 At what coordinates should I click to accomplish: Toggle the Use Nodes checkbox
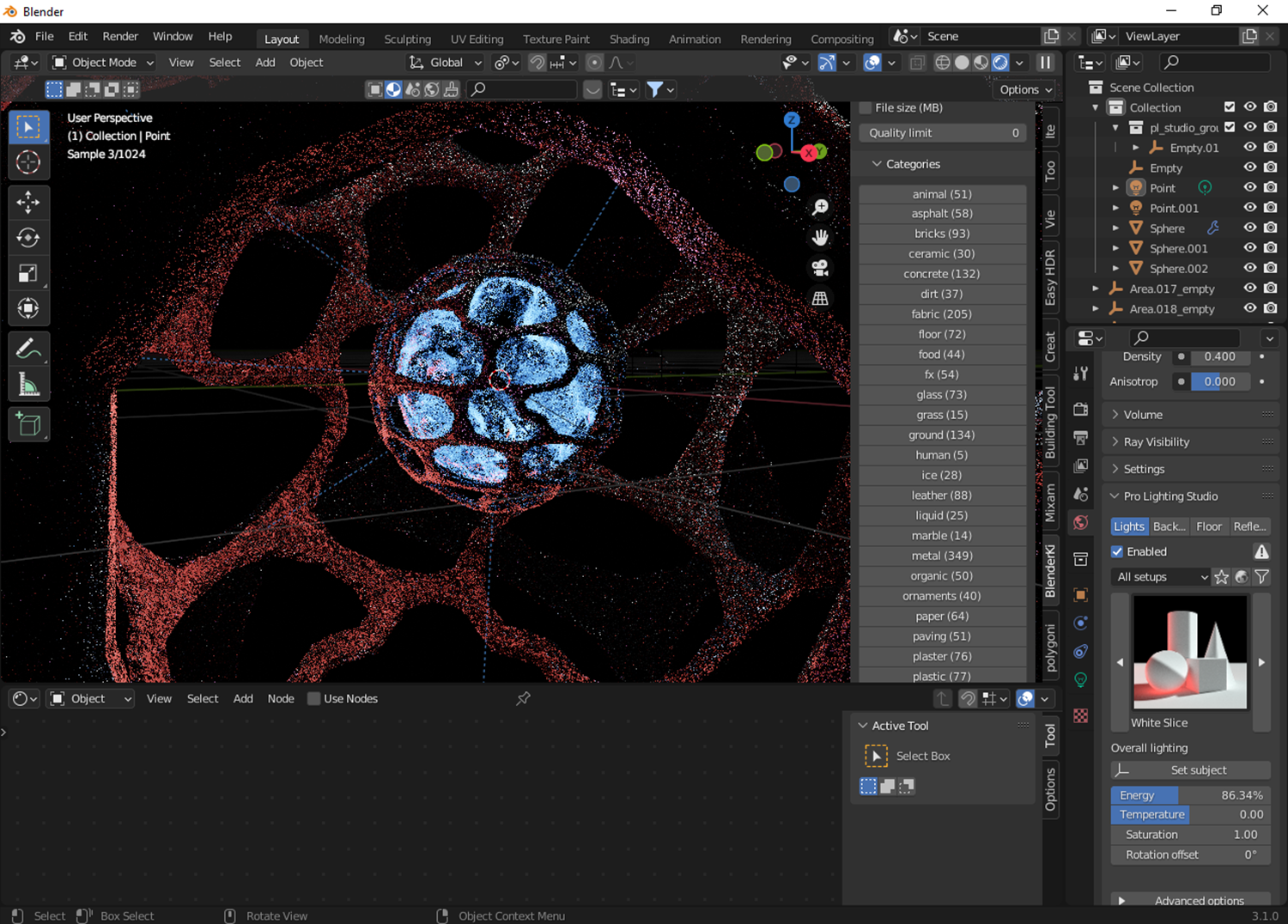click(x=313, y=698)
